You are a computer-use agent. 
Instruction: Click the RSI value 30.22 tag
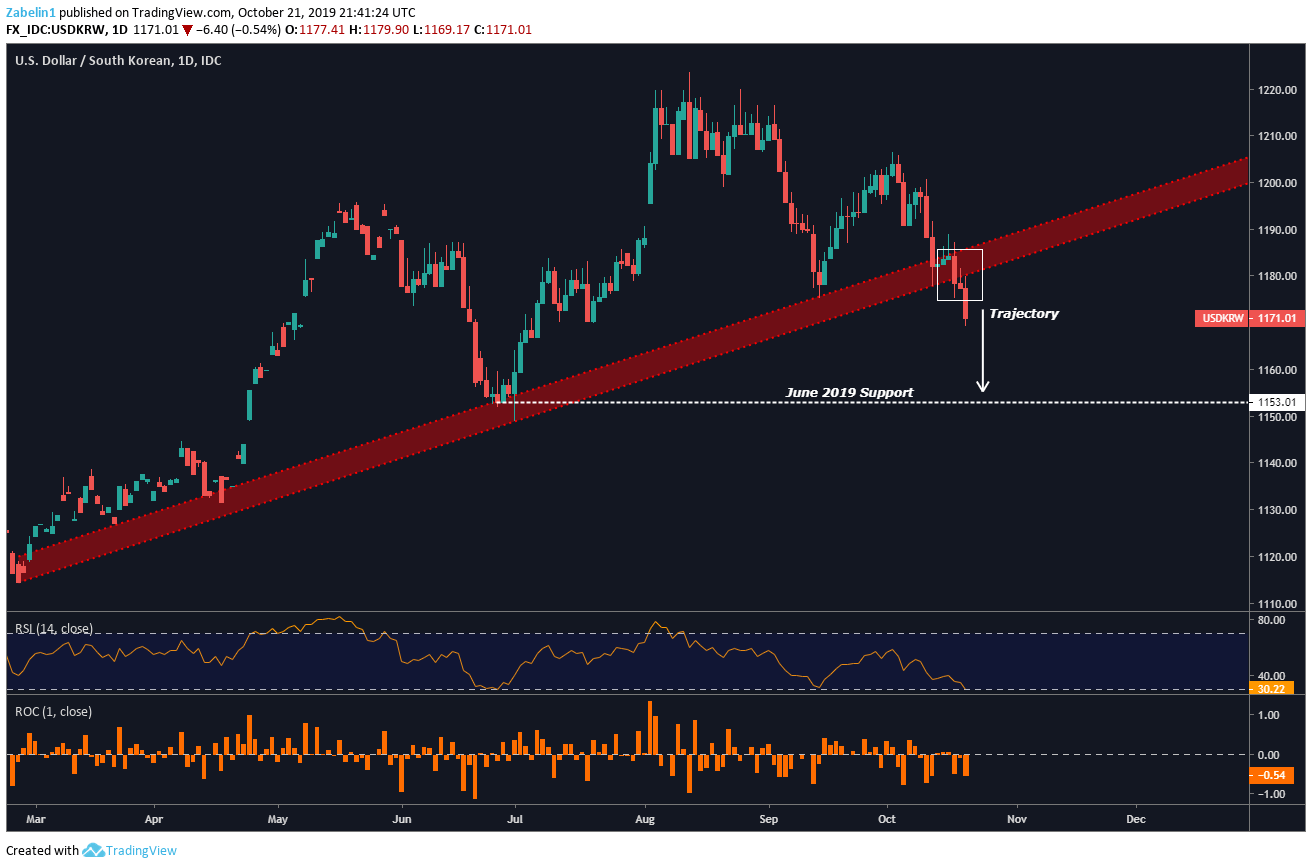tap(1272, 688)
